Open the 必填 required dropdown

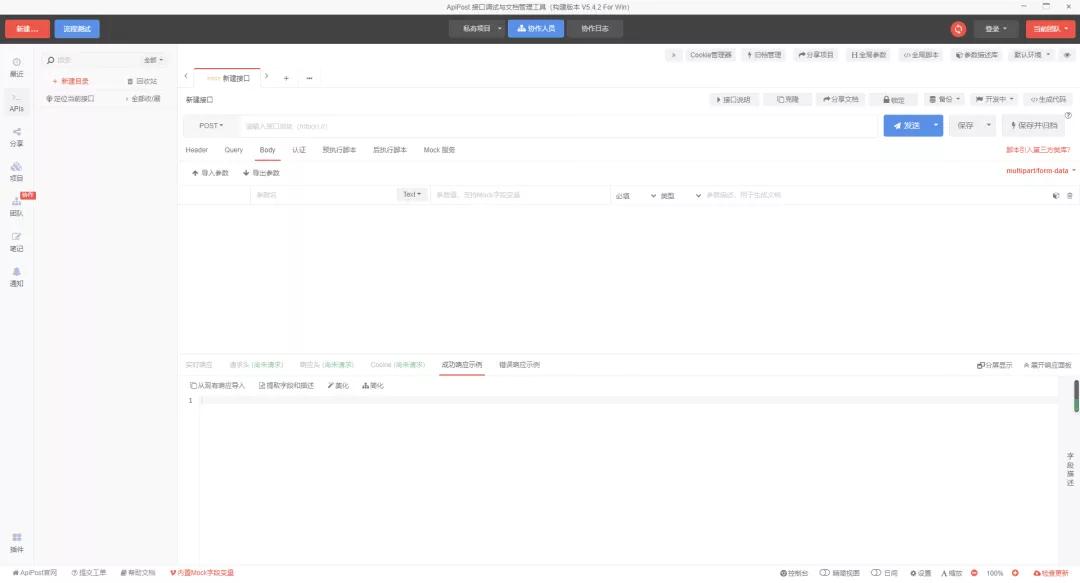(x=635, y=196)
